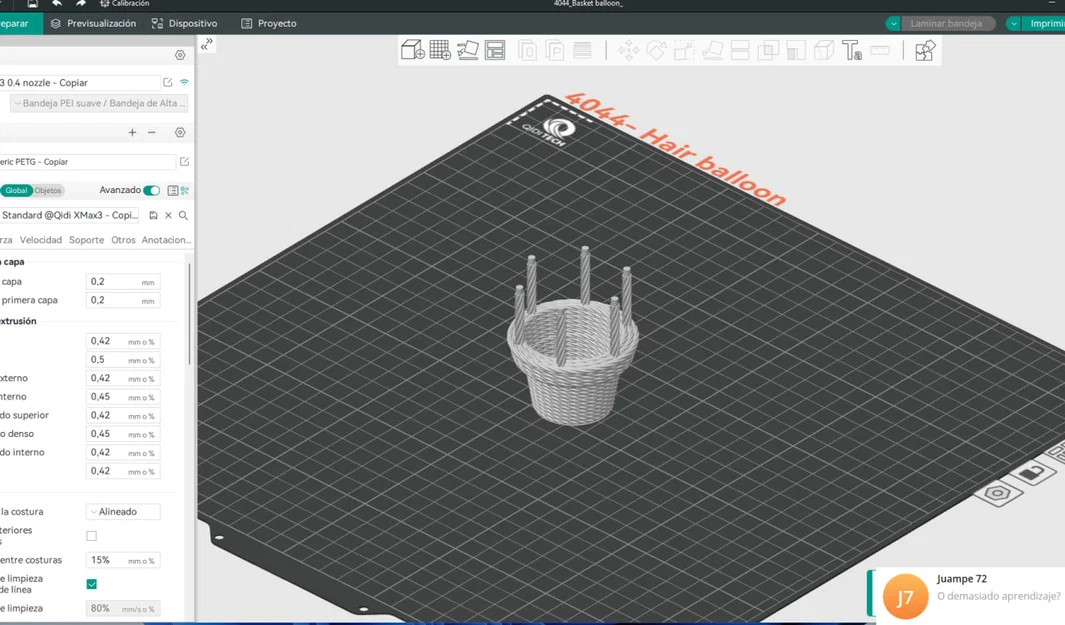Open filament settings gear icon
The width and height of the screenshot is (1065, 625).
tap(180, 132)
